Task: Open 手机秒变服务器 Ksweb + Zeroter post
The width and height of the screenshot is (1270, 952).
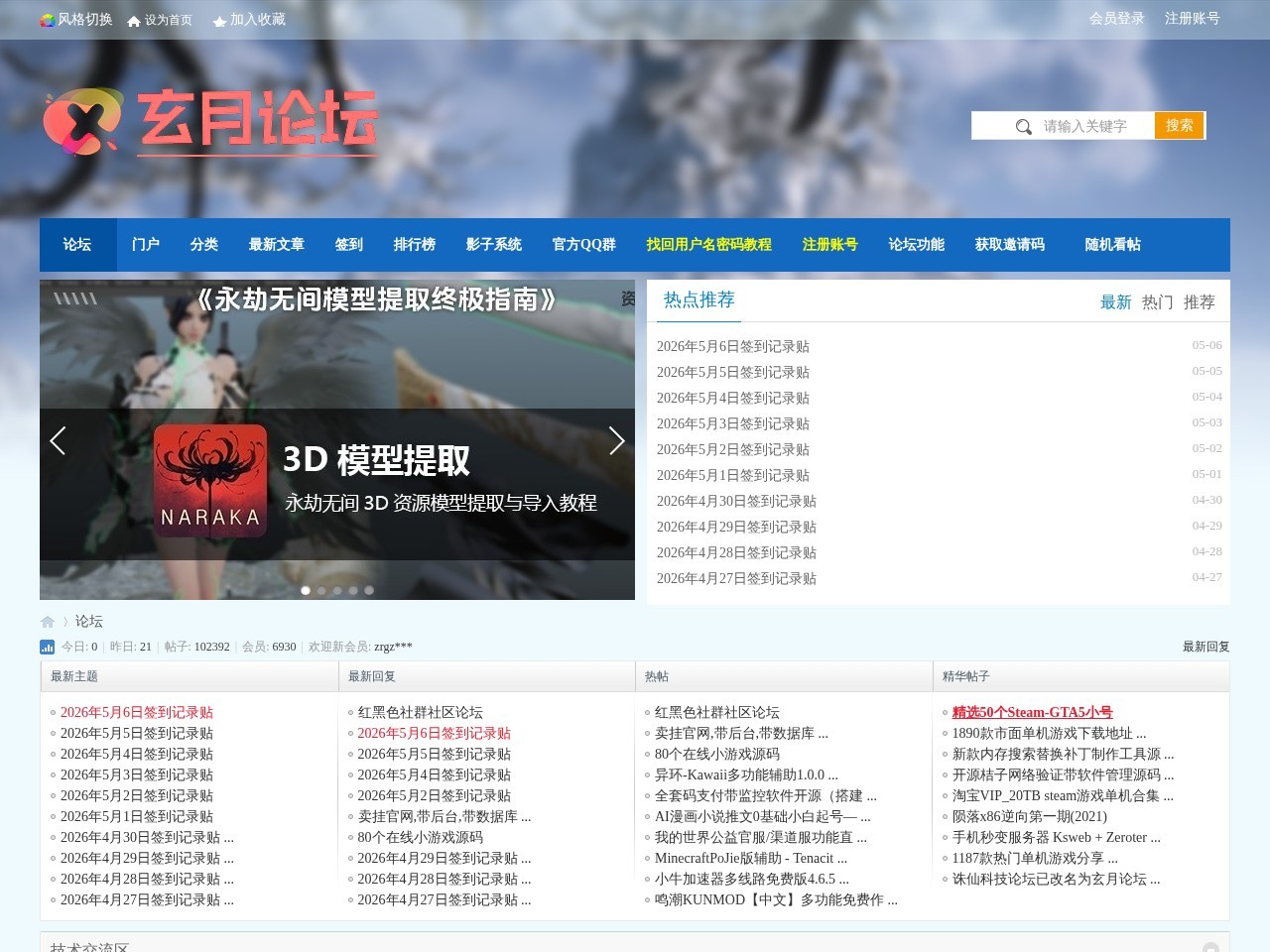Action: pos(1057,837)
